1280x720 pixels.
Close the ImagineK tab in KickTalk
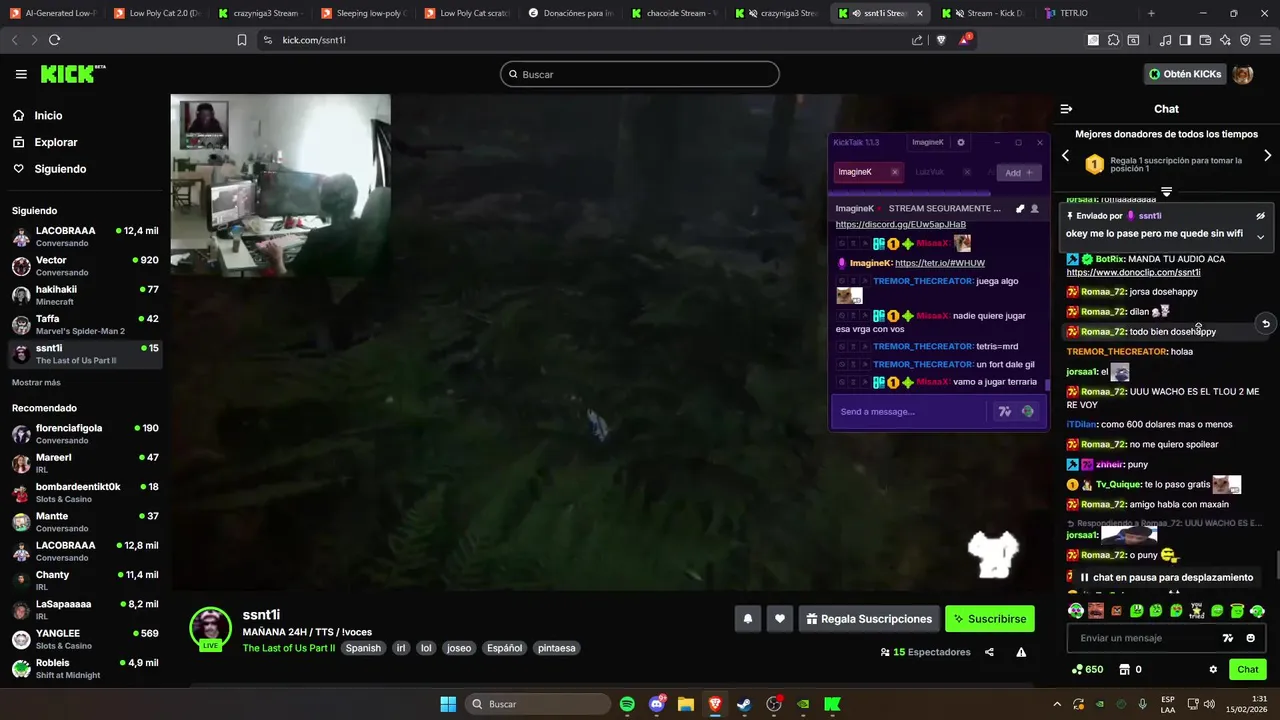pos(895,172)
